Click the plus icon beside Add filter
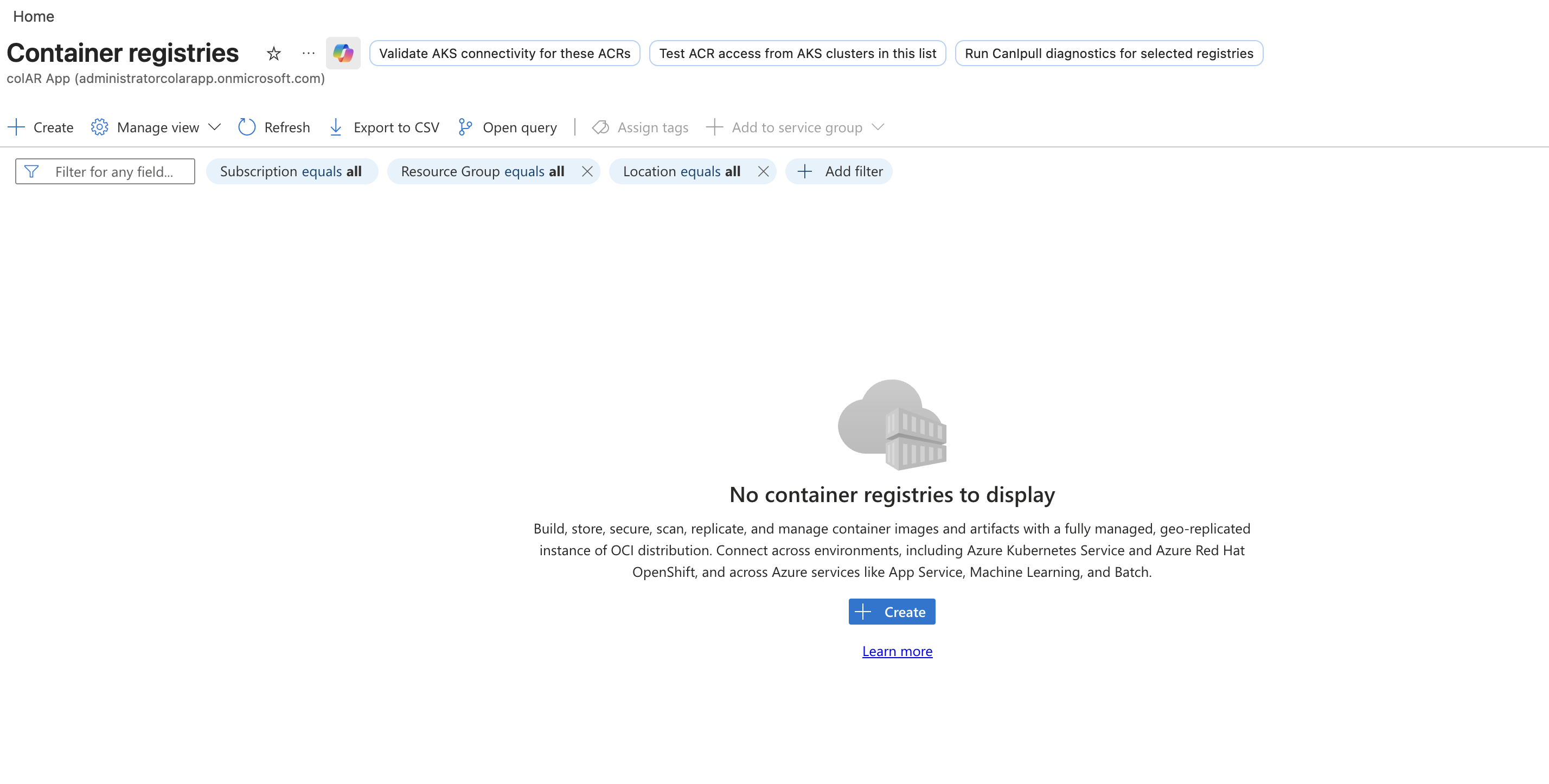 [804, 171]
